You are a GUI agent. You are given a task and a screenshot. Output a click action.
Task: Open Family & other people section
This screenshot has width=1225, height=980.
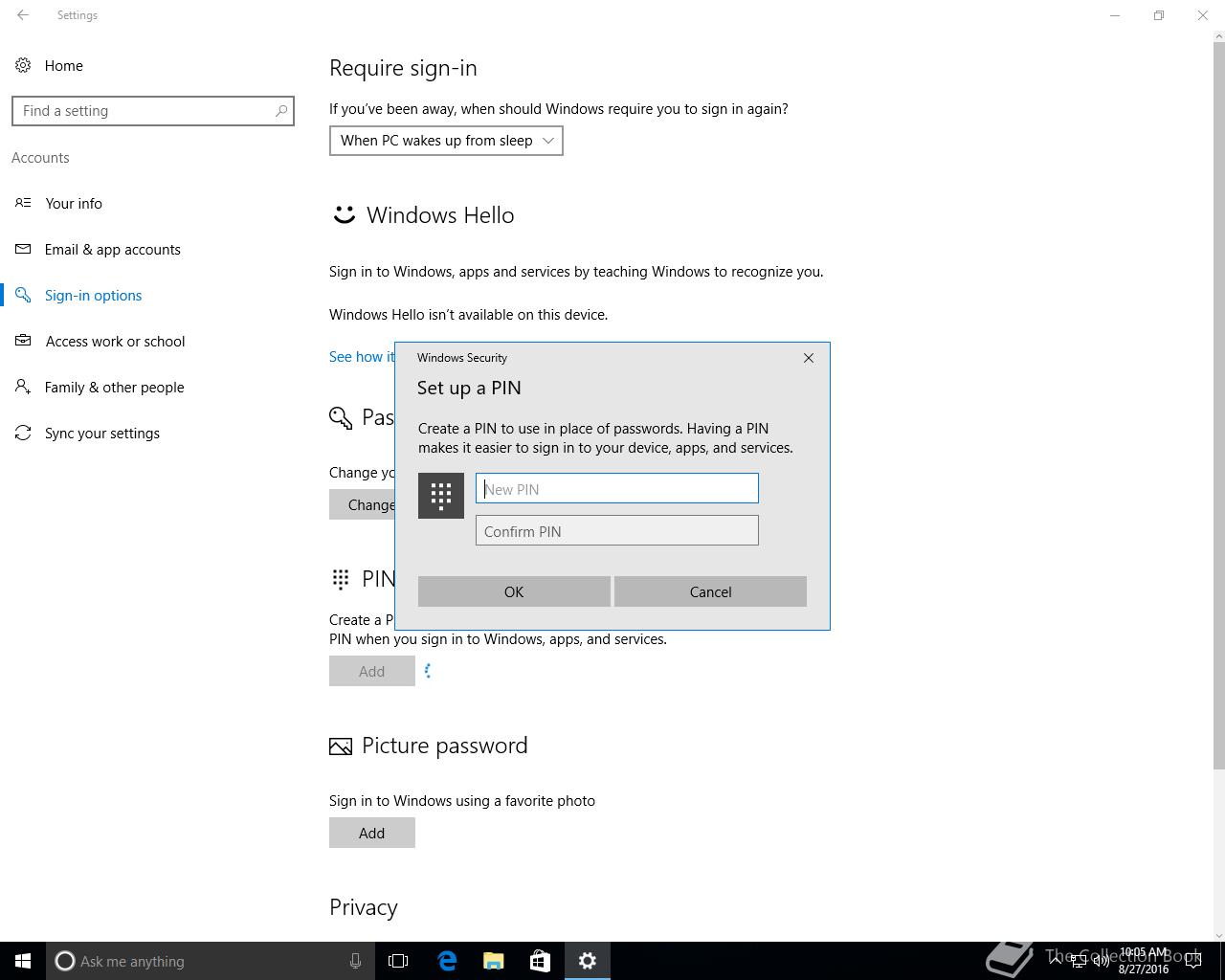[114, 387]
